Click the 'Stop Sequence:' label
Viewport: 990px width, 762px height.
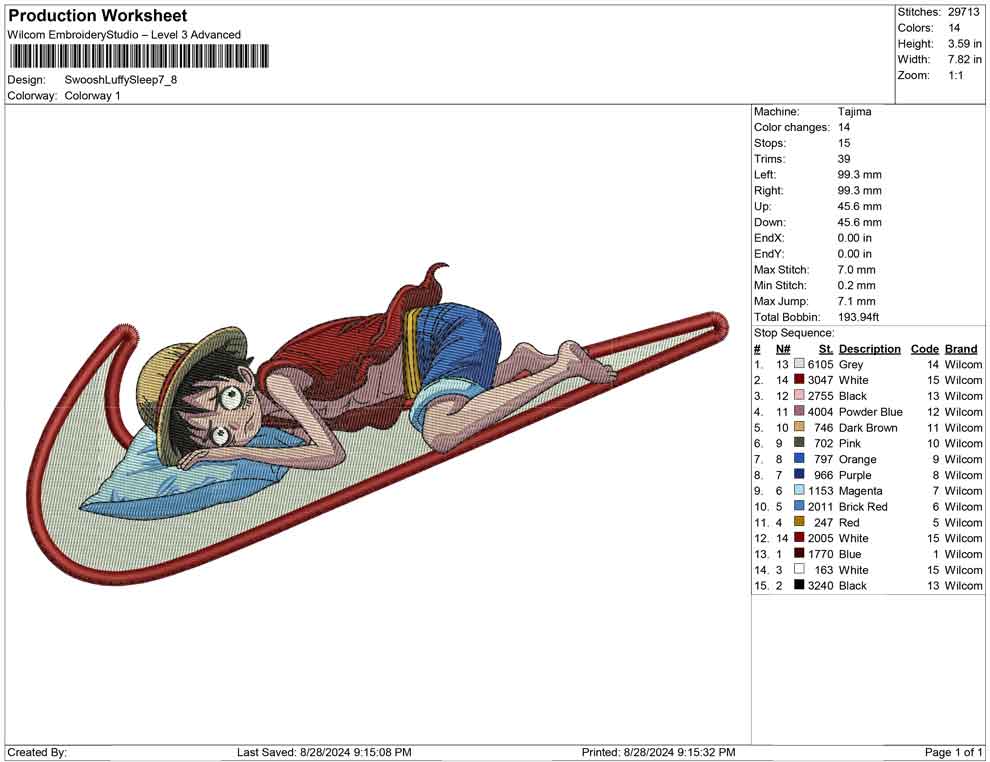click(794, 333)
